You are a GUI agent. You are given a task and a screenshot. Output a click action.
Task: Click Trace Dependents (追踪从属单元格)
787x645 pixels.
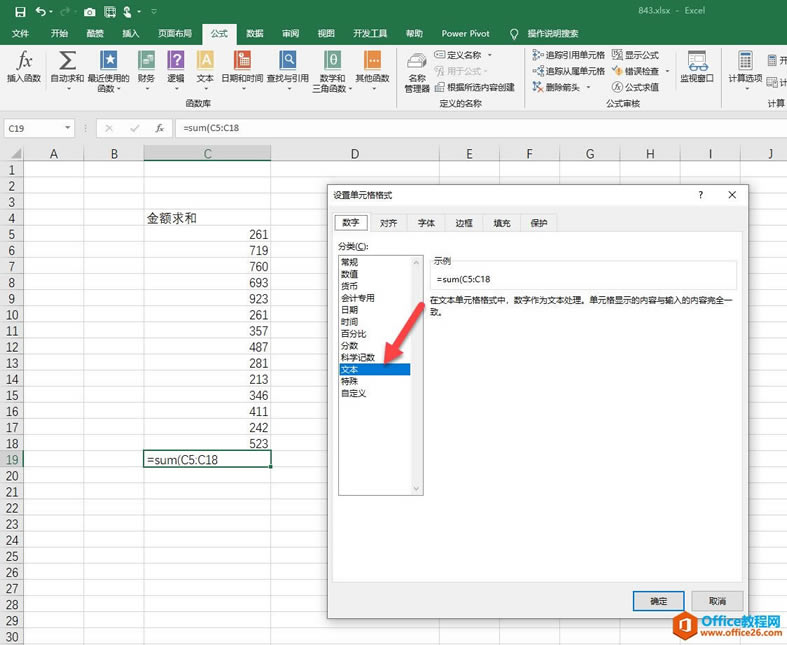coord(568,71)
